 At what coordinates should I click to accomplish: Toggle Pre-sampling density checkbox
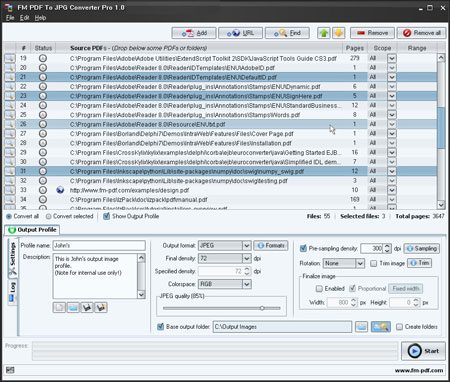tap(303, 248)
